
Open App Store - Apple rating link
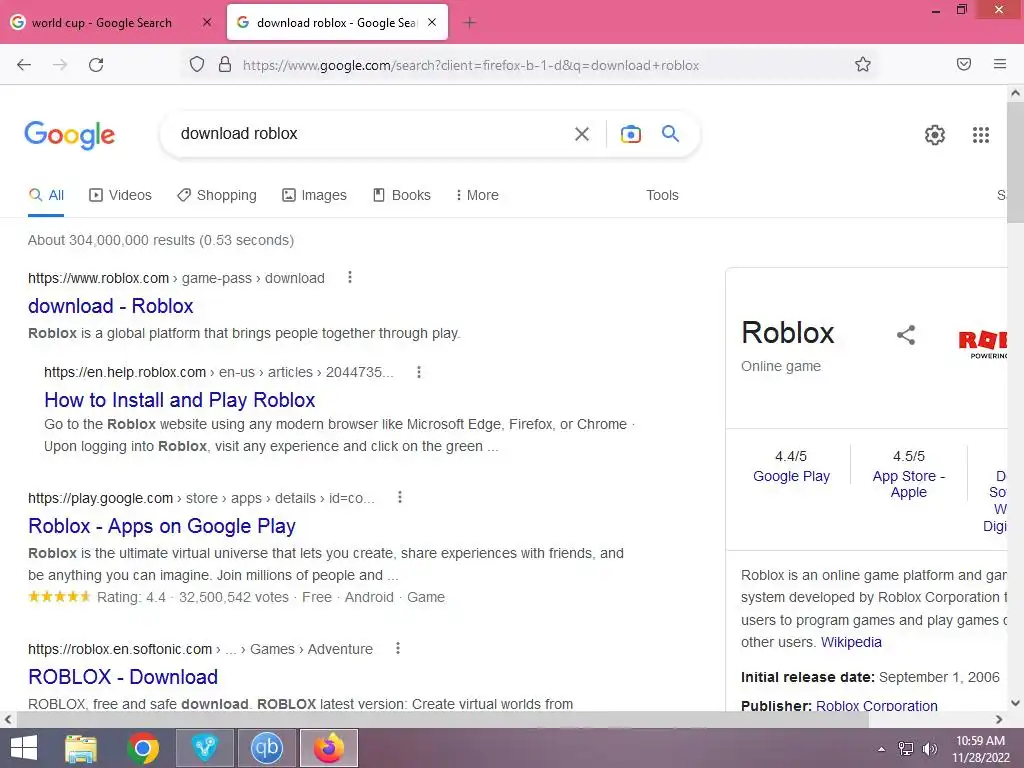point(908,484)
